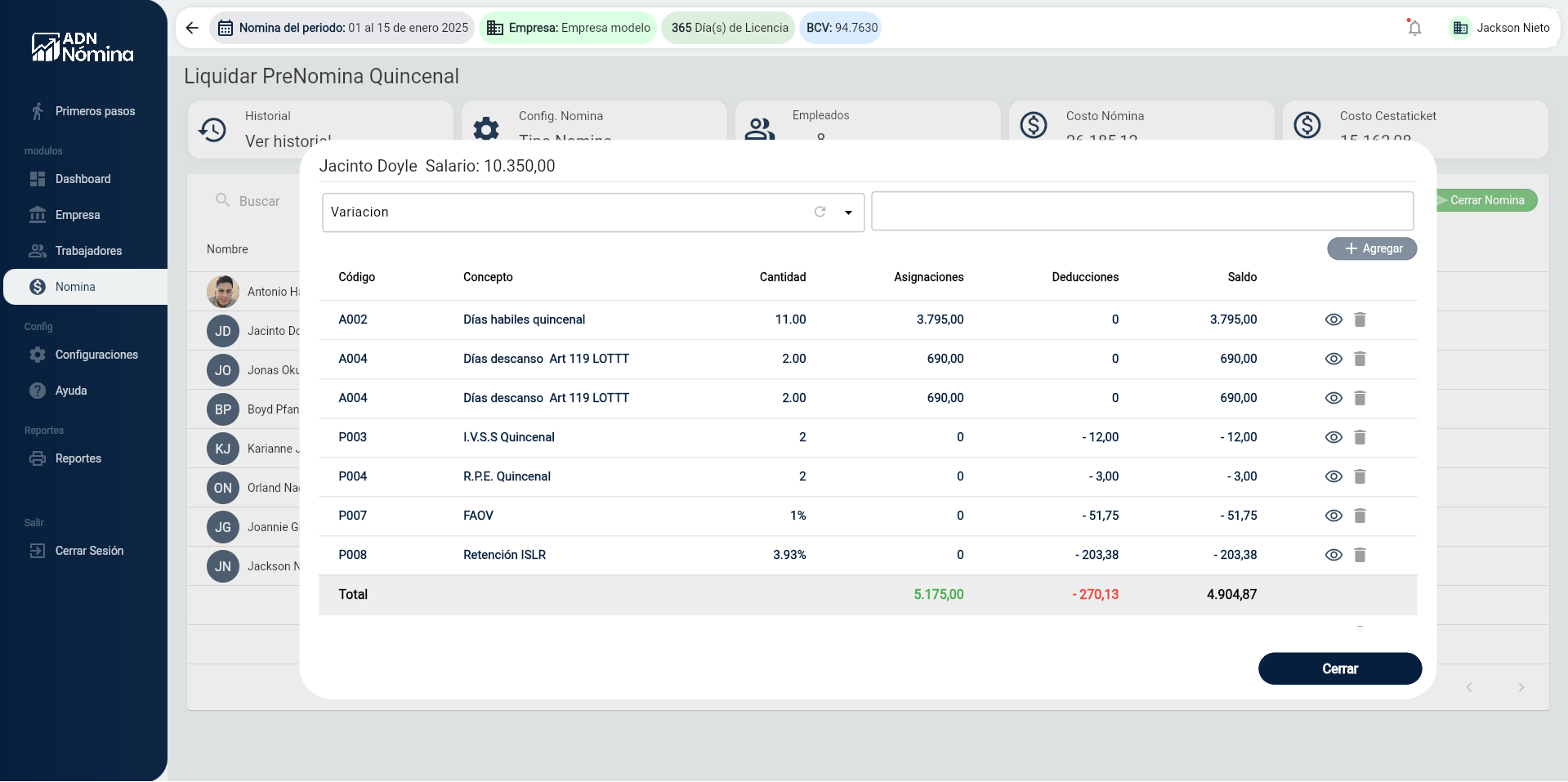Click the Cerrar Nomina green button
The image size is (1568, 782).
(x=1486, y=200)
